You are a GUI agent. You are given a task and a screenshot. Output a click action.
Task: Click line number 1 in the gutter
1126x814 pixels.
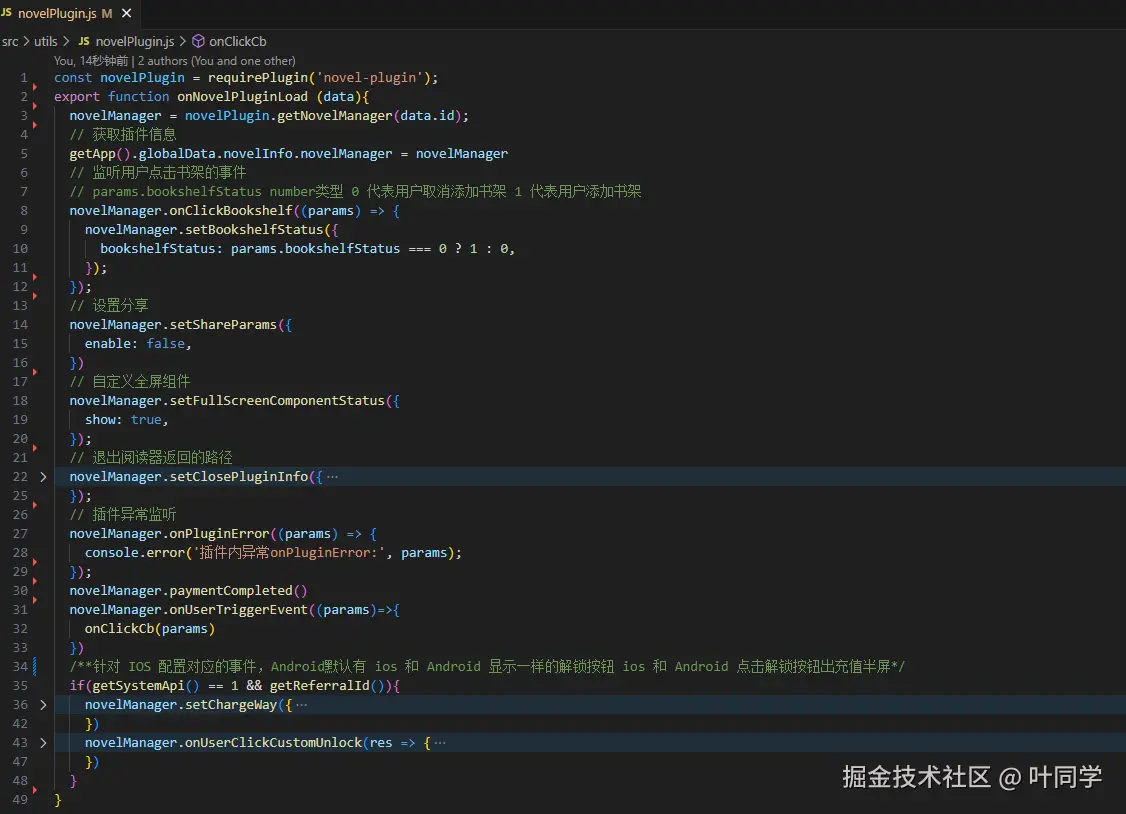click(x=24, y=78)
